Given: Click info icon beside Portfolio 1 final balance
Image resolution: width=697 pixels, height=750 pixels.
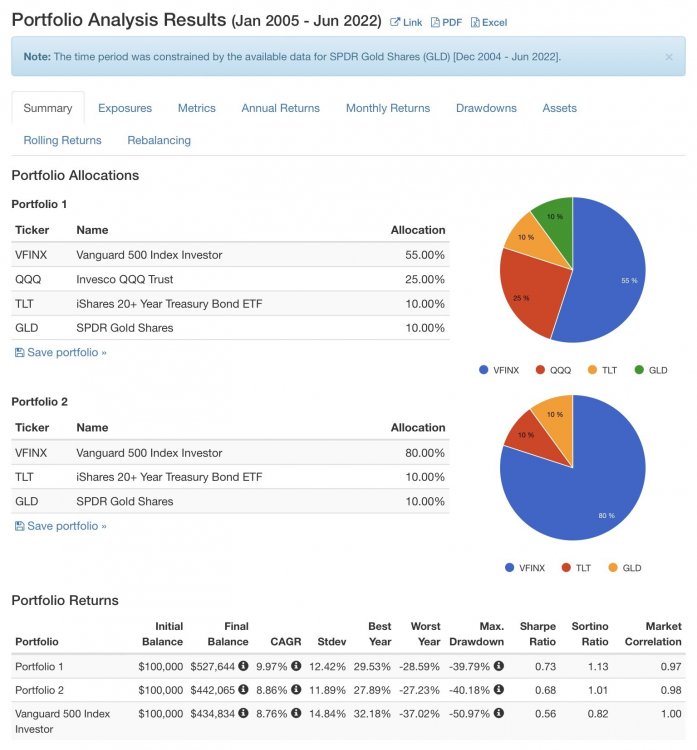Looking at the screenshot, I should tap(243, 666).
